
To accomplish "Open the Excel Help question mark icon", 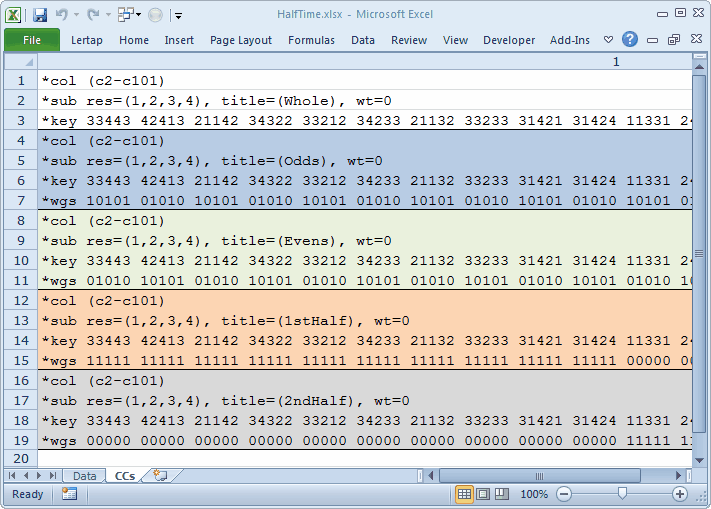I will pyautogui.click(x=630, y=40).
